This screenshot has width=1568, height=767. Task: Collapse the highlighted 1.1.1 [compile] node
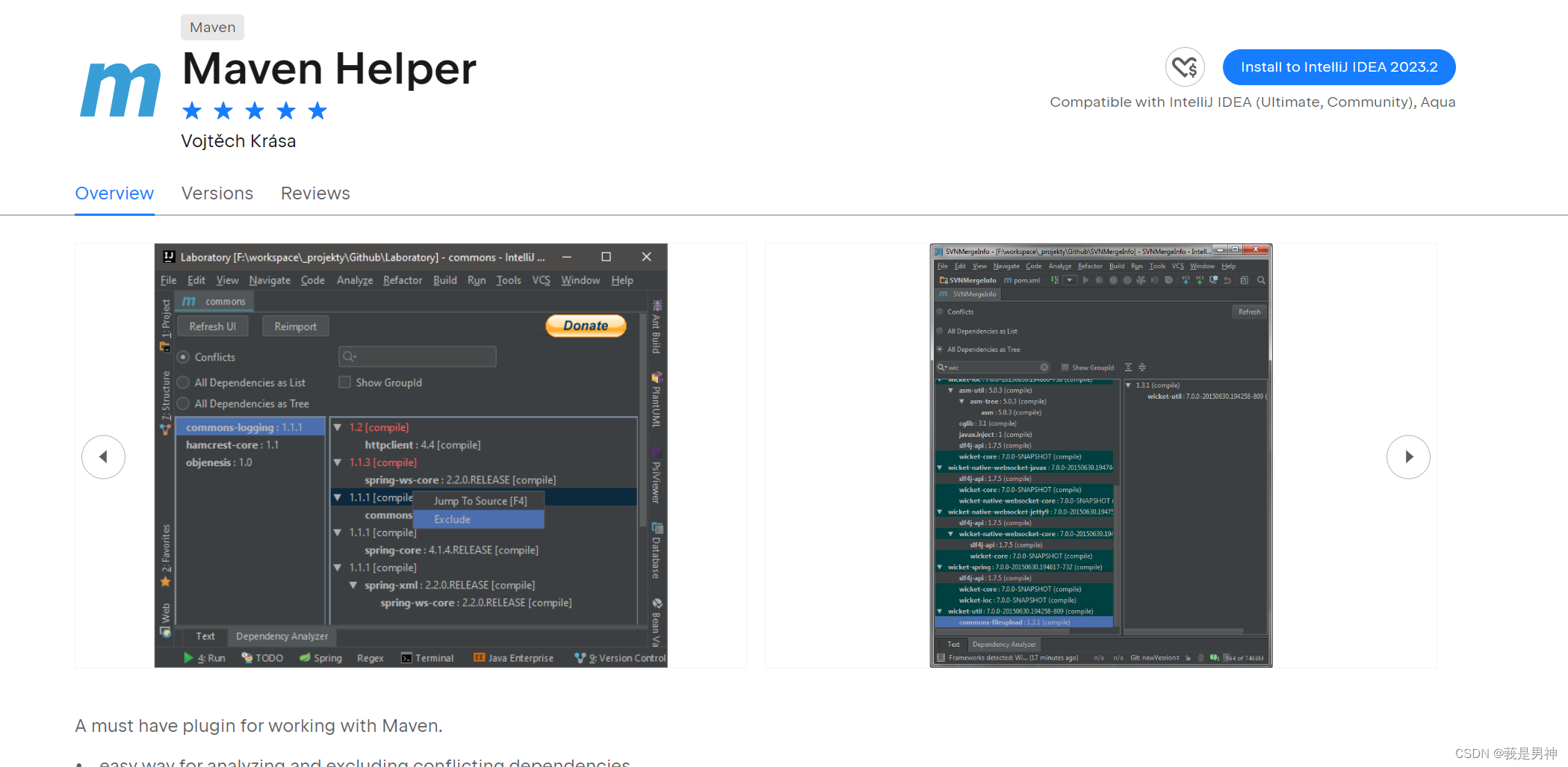[x=338, y=497]
